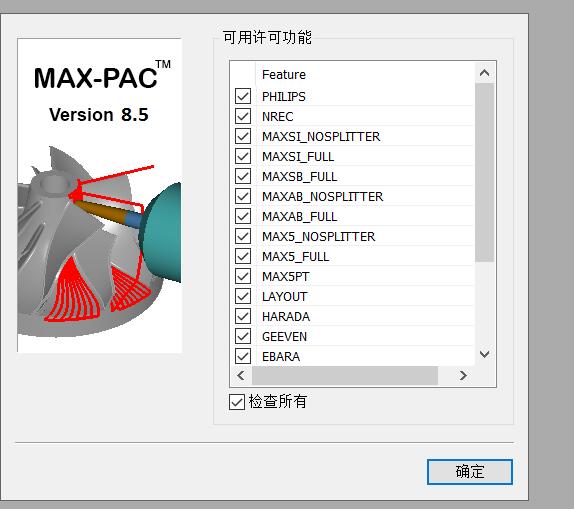Toggle the 检查所有 check-all checkbox
This screenshot has height=509, width=574.
[237, 402]
